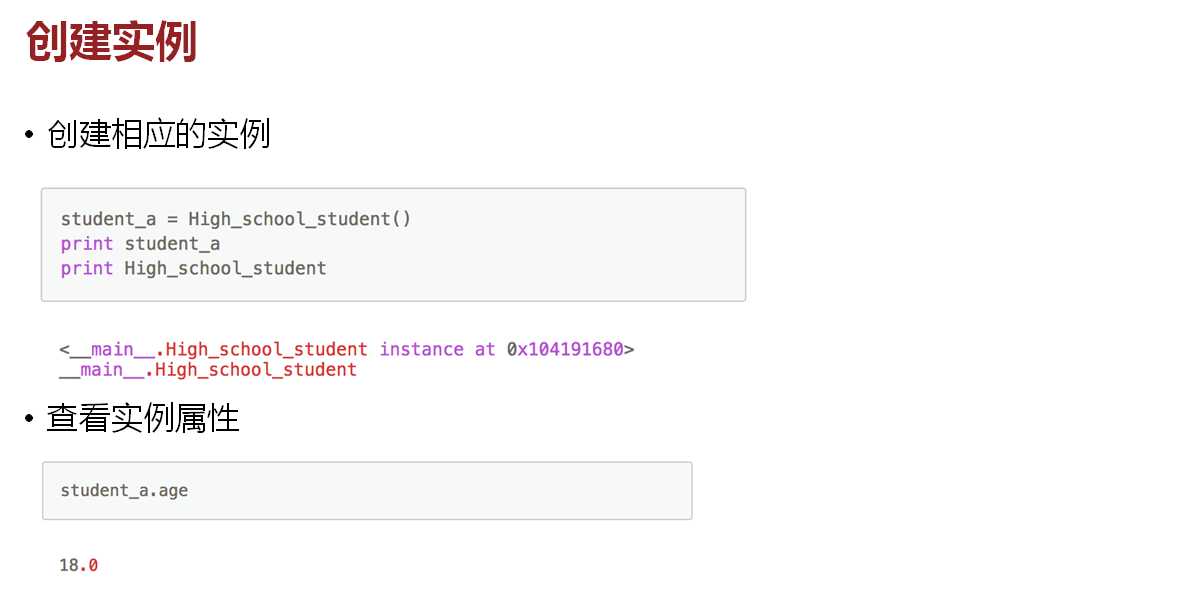Screen dimensions: 1188x599
Task: Click the print High_school_student code line
Action: 193,268
